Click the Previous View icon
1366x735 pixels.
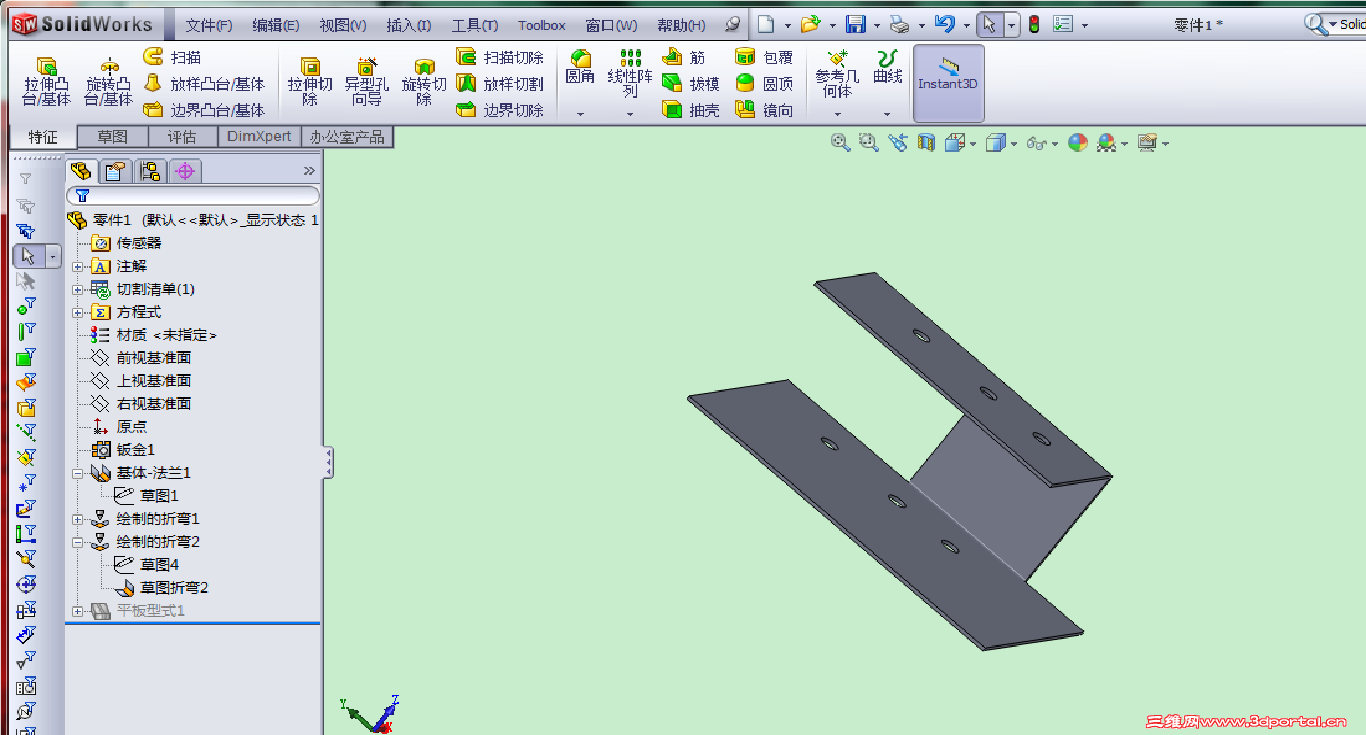[897, 143]
